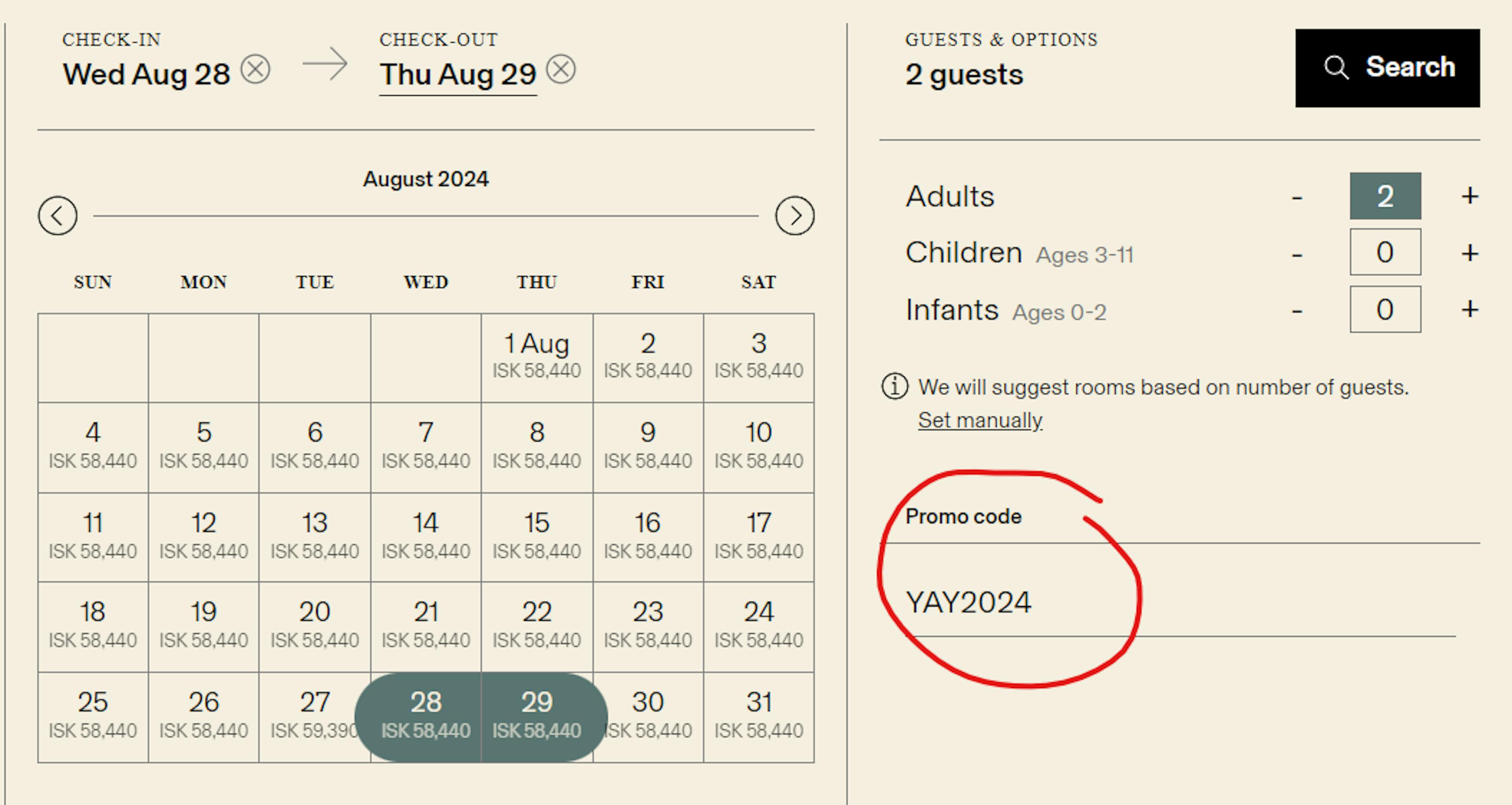Clear the check-in date Wed Aug 28
The width and height of the screenshot is (1512, 805).
coord(256,70)
